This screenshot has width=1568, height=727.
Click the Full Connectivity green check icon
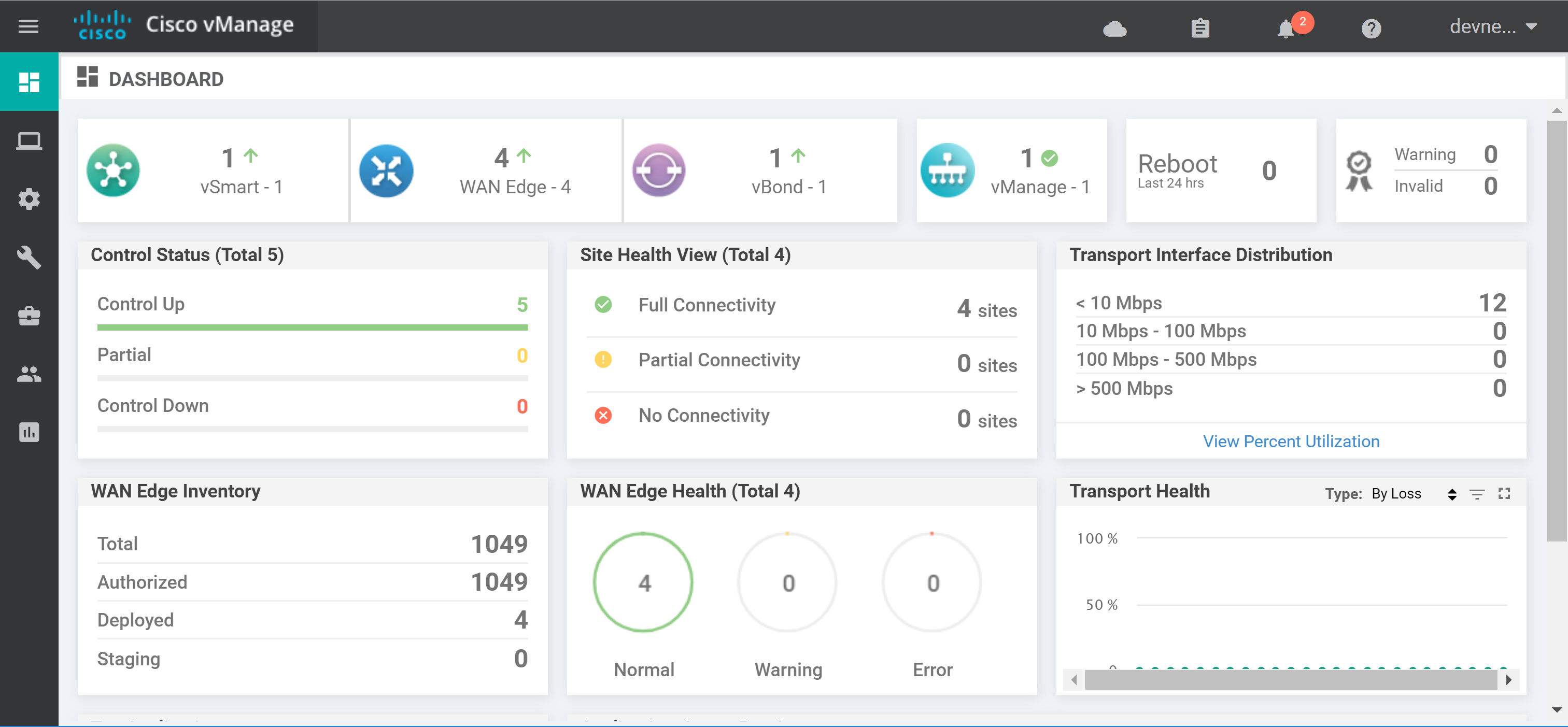pos(603,304)
